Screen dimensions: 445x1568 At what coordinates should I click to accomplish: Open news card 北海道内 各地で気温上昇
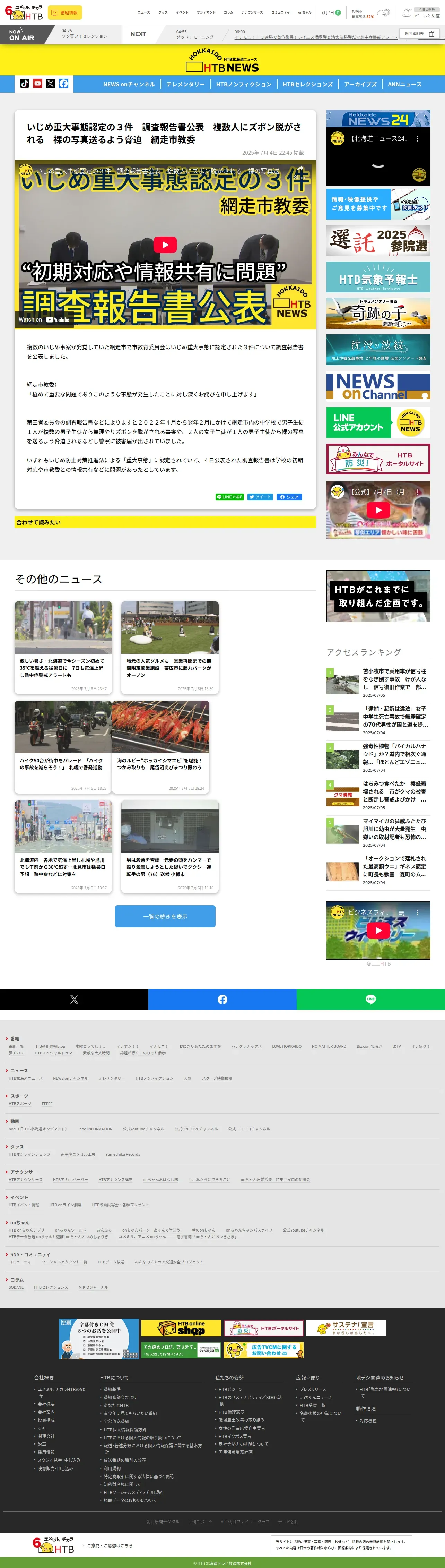coord(63,847)
